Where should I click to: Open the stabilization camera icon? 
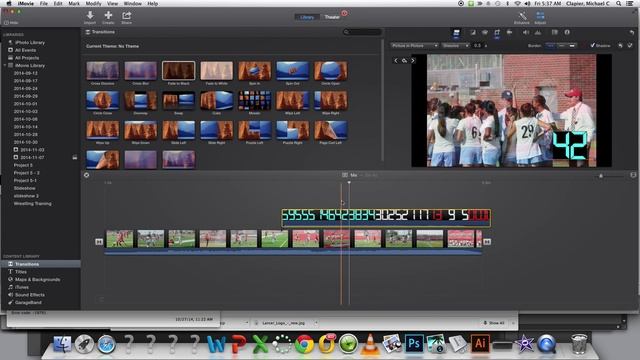coord(509,32)
